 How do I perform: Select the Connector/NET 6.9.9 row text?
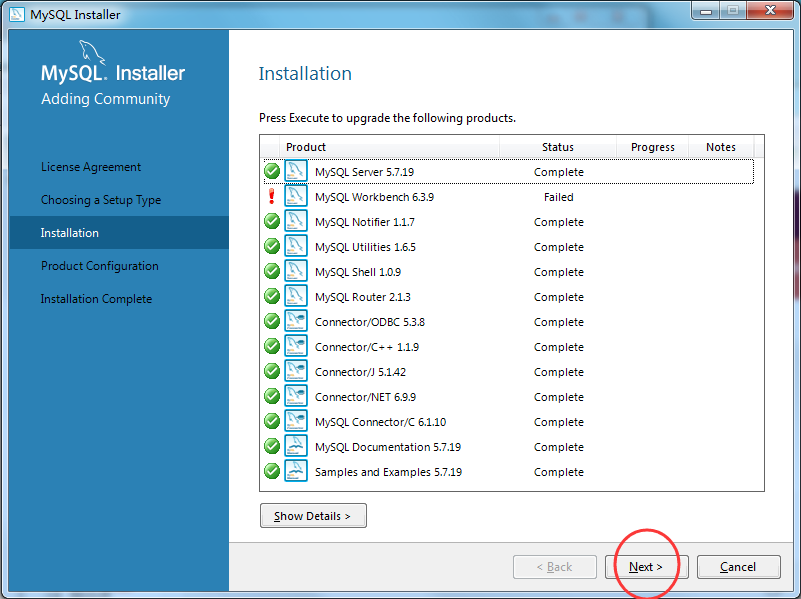tap(365, 397)
